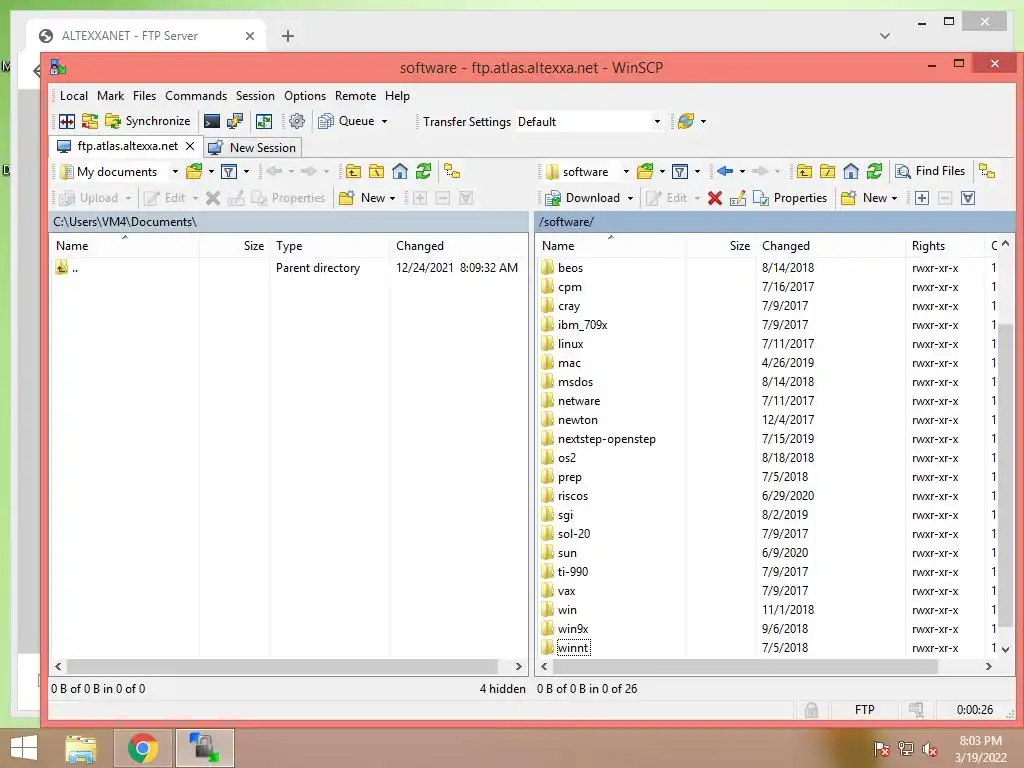Image resolution: width=1024 pixels, height=768 pixels.
Task: Click the Keep Remote Directory Up to Date icon
Action: tap(264, 121)
